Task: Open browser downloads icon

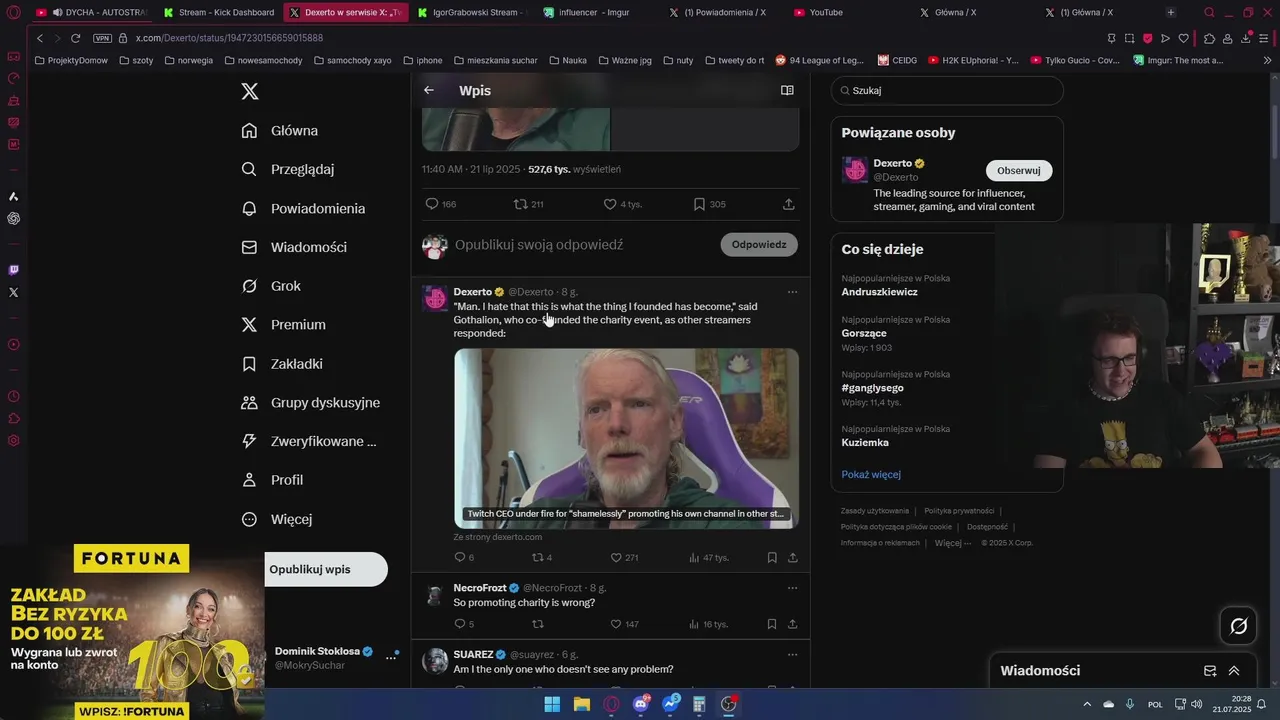Action: pos(1246,38)
